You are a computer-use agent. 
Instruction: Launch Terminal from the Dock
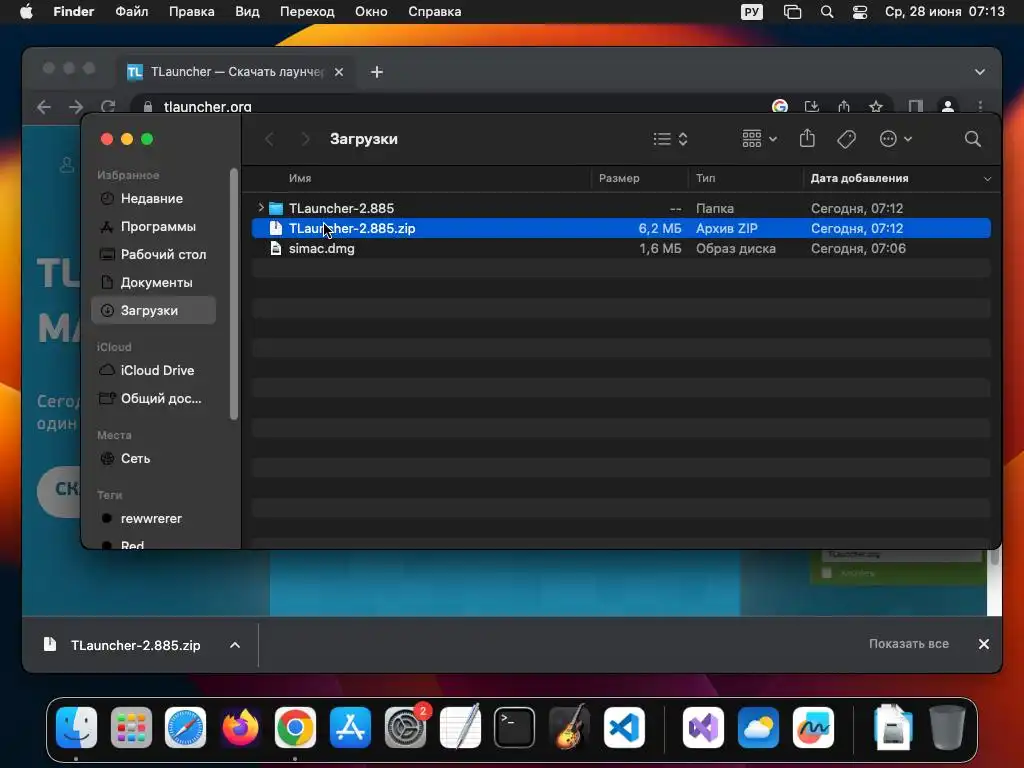(x=515, y=727)
